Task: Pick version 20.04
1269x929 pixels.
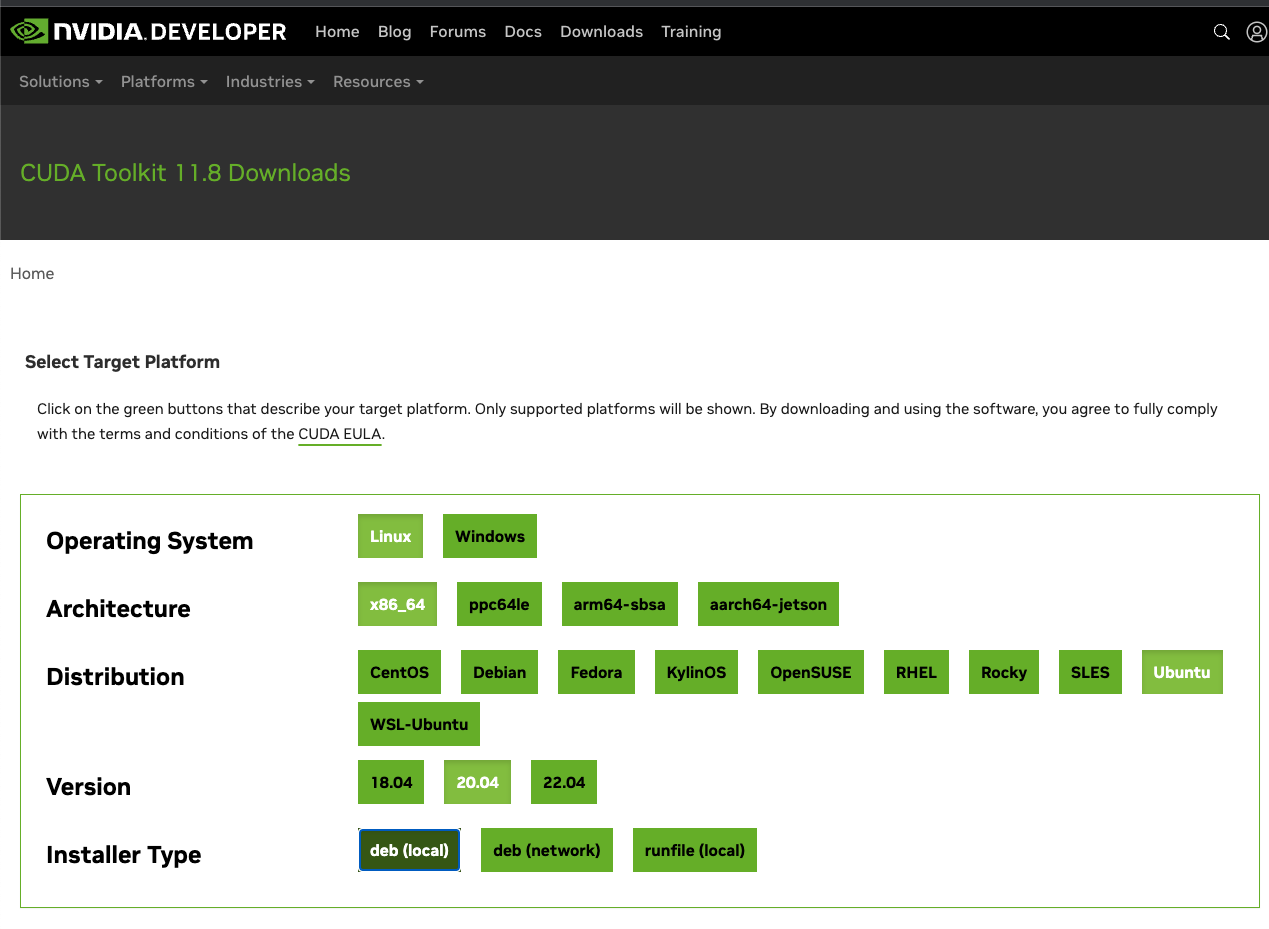Action: click(477, 782)
